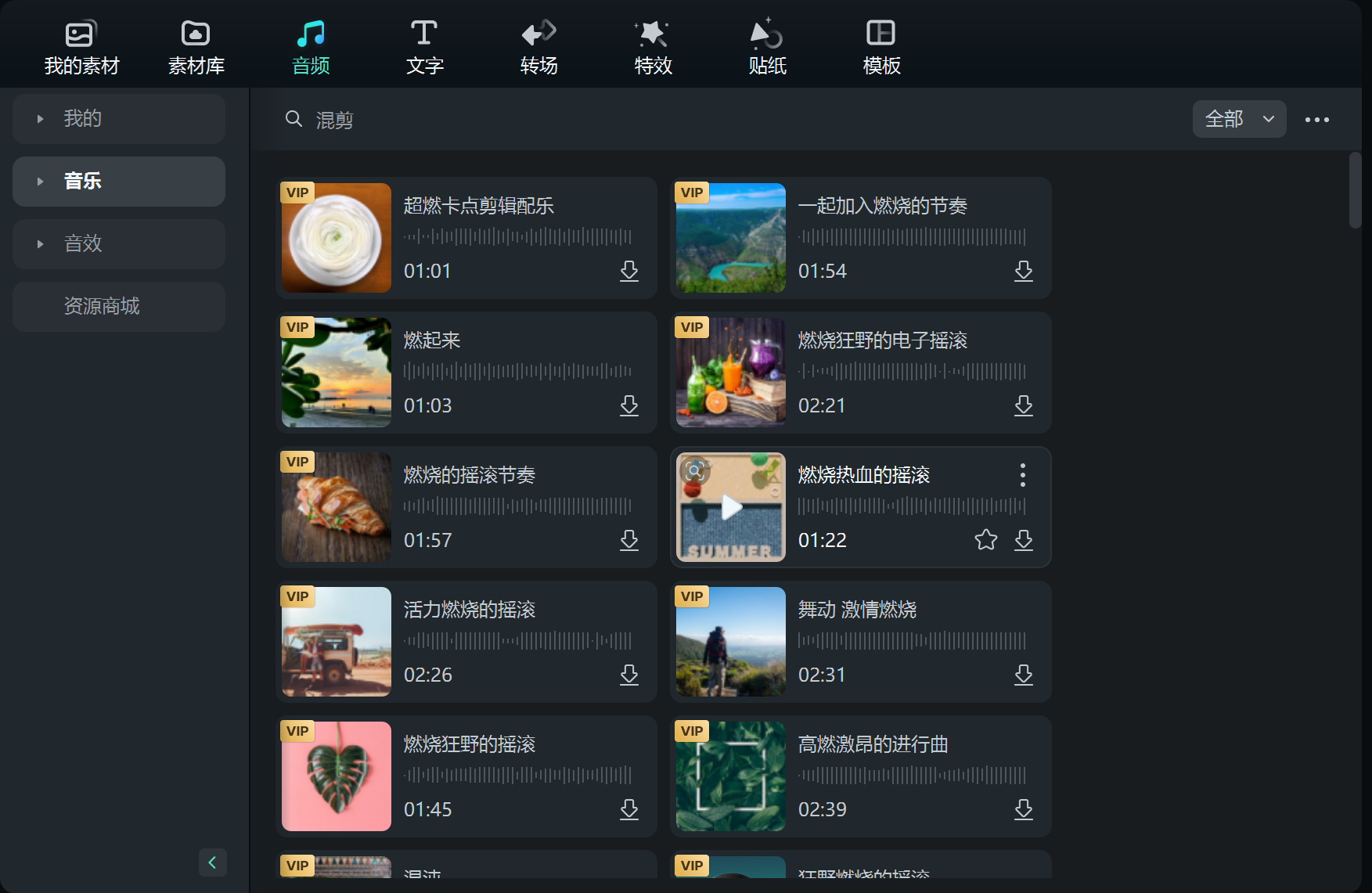
Task: Collapse the sidebar with the arrow button
Action: tap(212, 862)
